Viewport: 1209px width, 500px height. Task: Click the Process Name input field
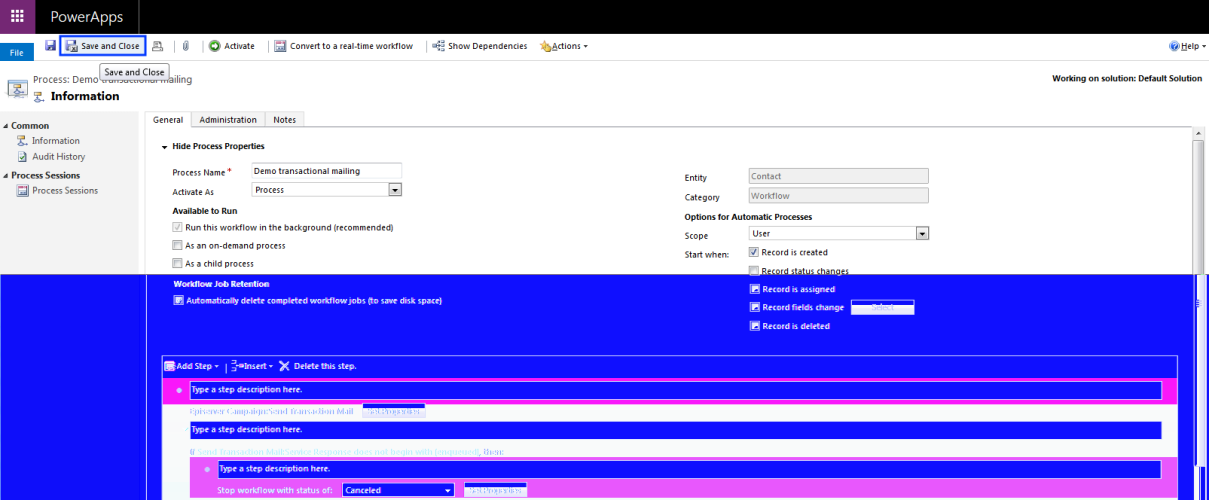[326, 171]
